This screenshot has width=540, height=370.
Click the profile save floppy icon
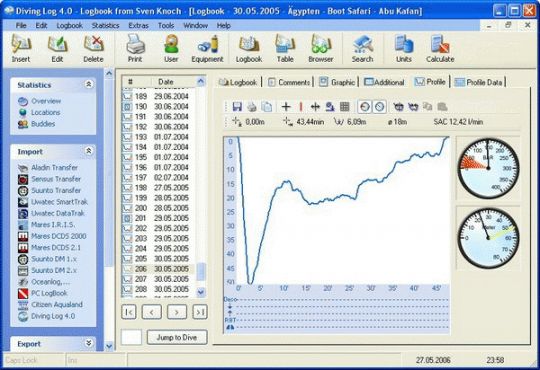[x=237, y=107]
